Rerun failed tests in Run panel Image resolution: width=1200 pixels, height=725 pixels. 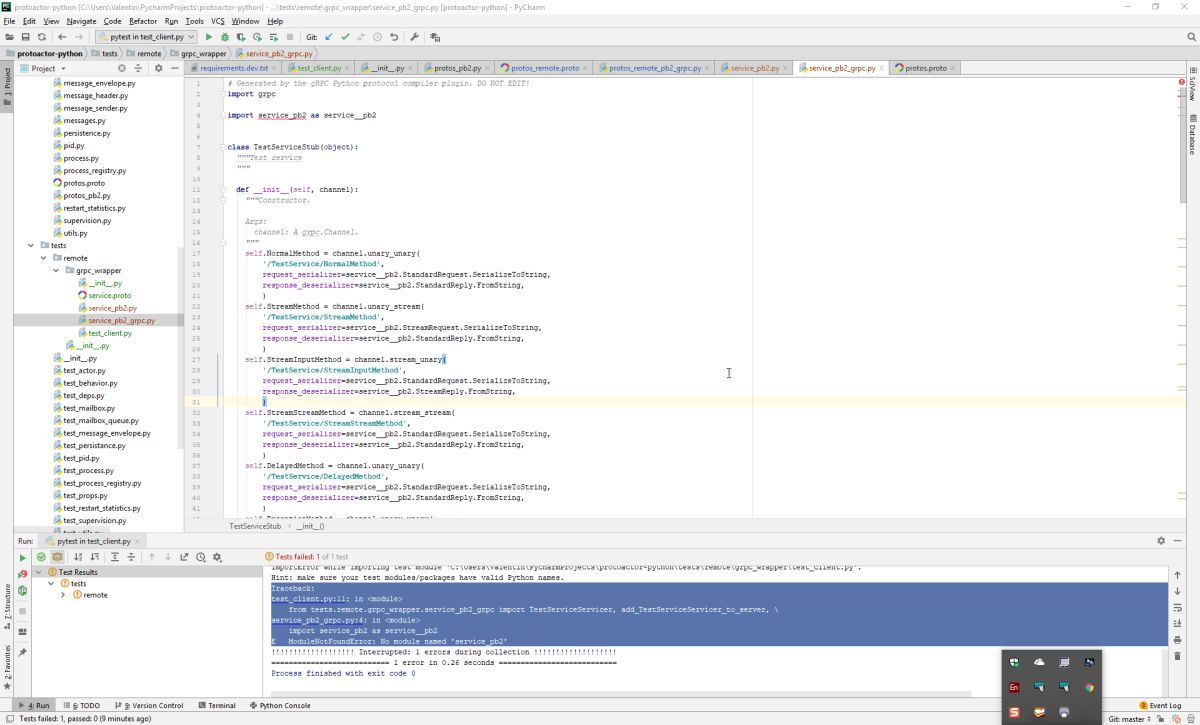(23, 574)
